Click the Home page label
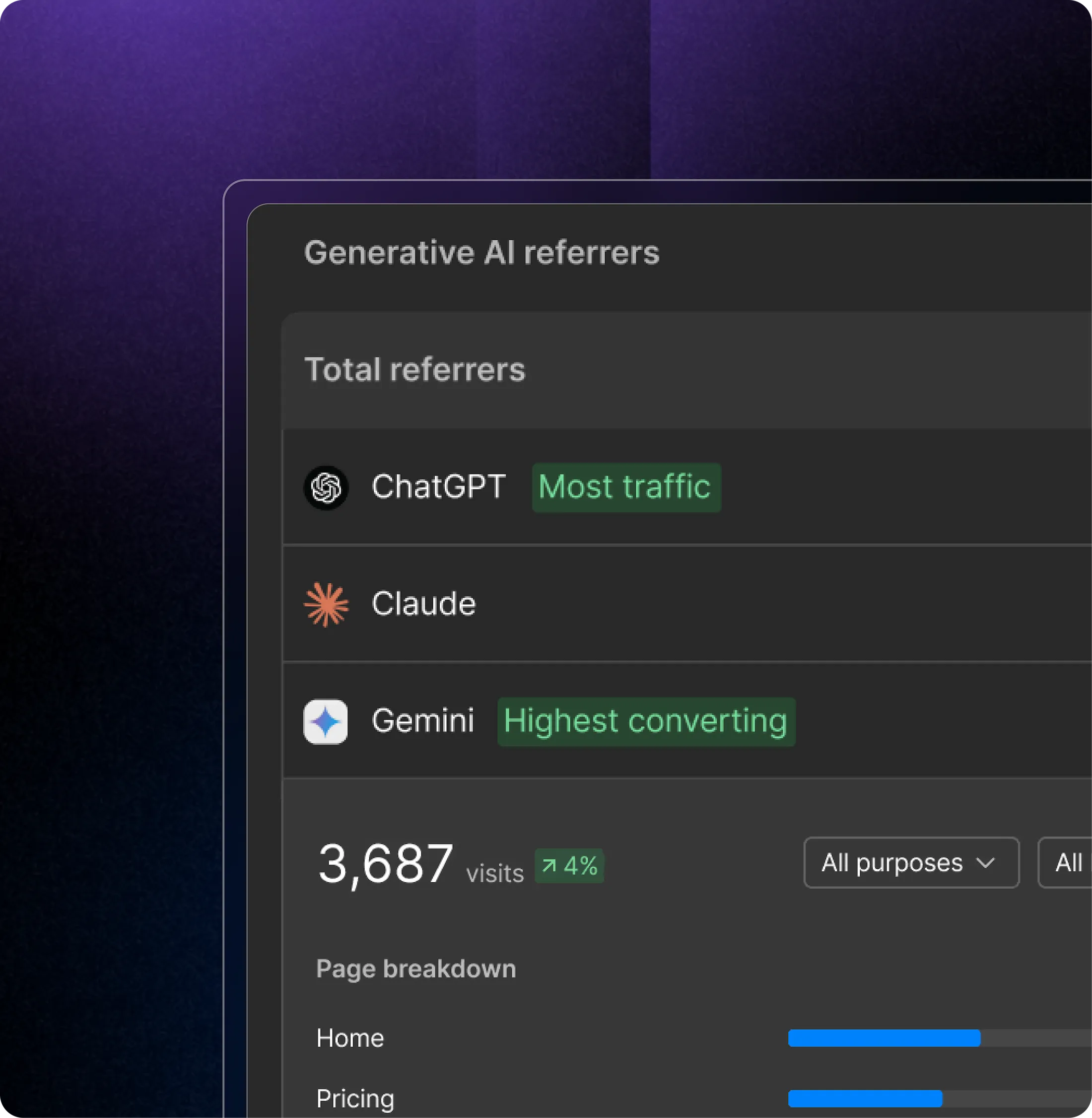Viewport: 1092px width, 1118px height. 350,1038
